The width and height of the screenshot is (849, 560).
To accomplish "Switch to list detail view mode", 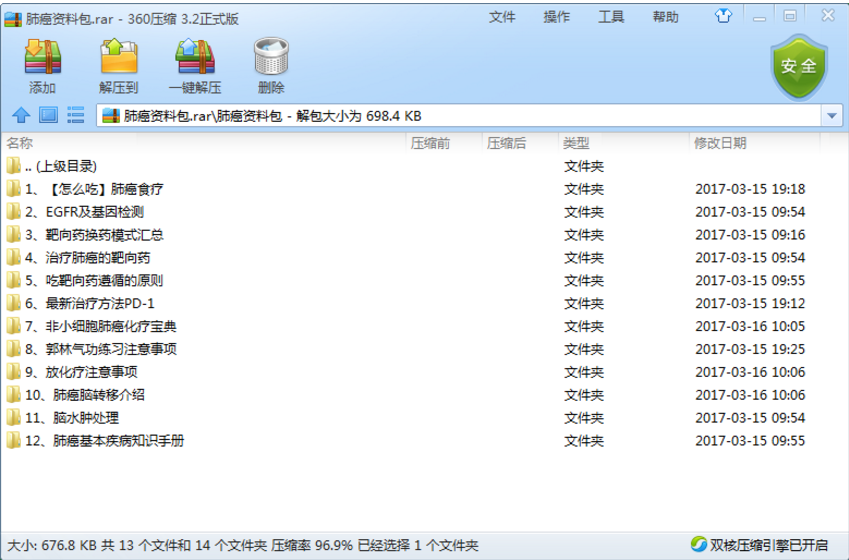I will tap(75, 116).
